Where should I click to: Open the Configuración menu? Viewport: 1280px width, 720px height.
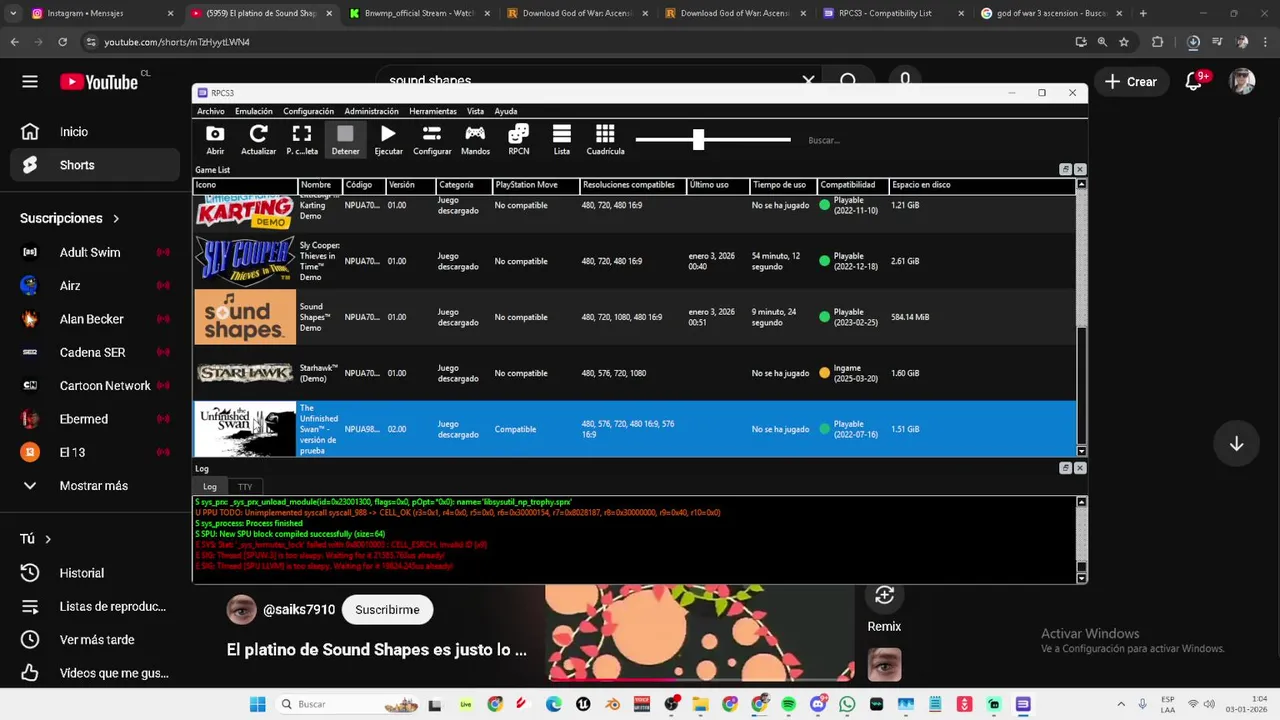(x=308, y=111)
